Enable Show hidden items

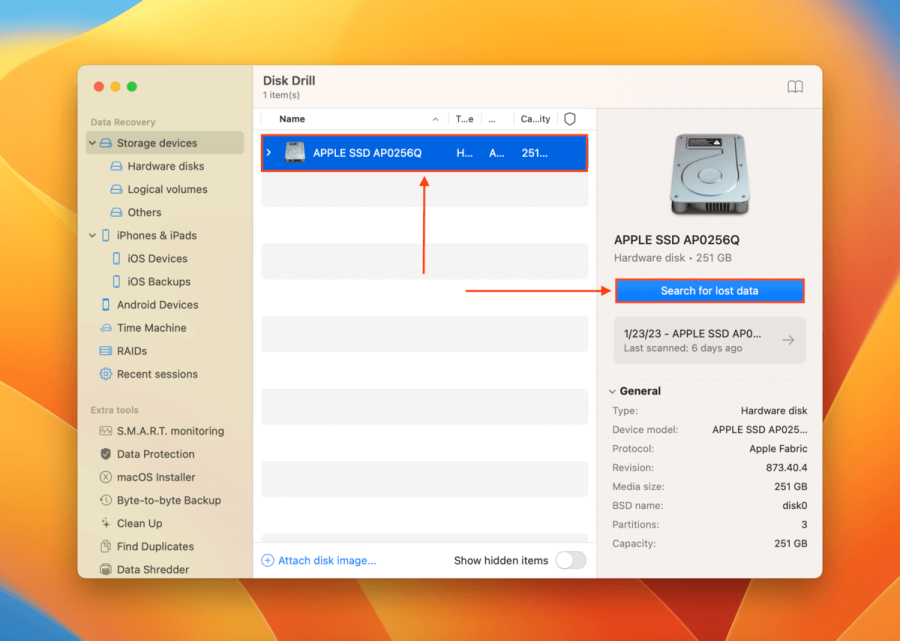[x=571, y=561]
